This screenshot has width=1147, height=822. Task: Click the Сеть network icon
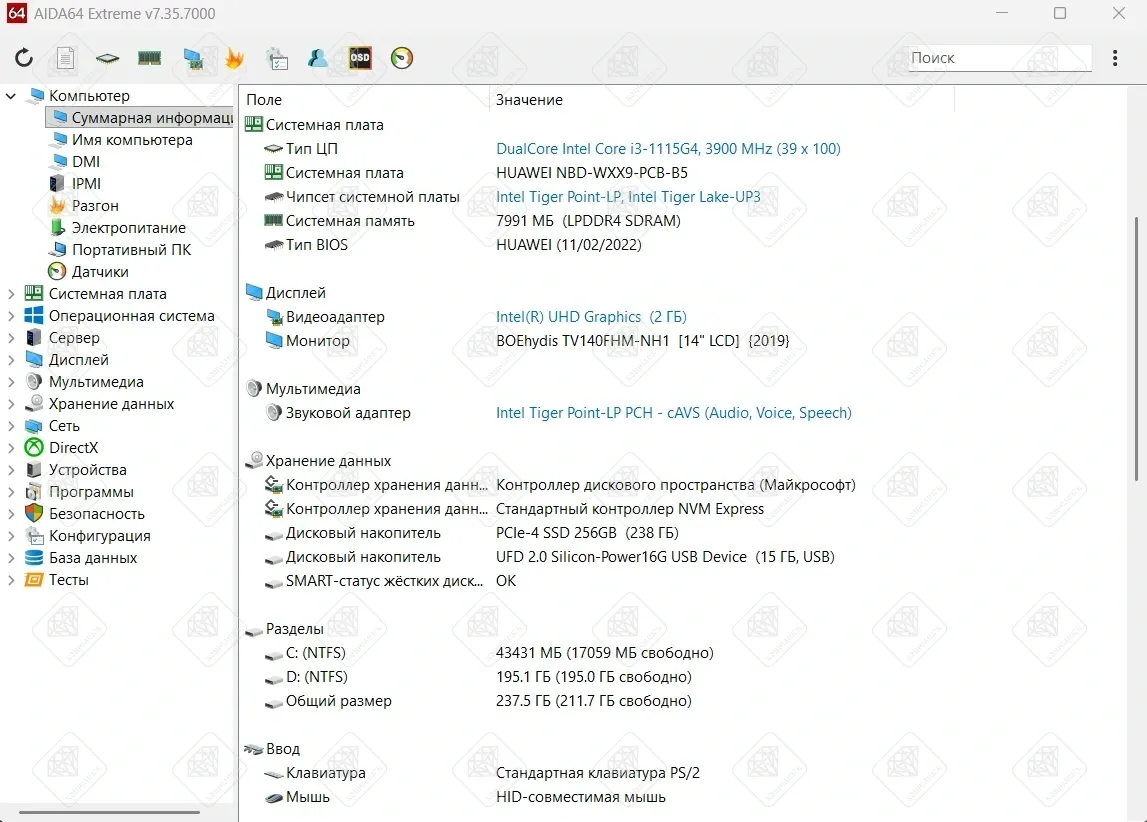[x=34, y=426]
